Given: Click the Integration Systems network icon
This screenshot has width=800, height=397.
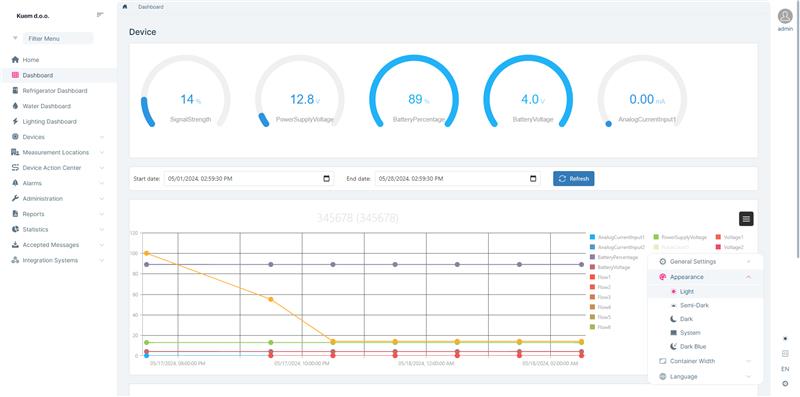Looking at the screenshot, I should coord(15,260).
